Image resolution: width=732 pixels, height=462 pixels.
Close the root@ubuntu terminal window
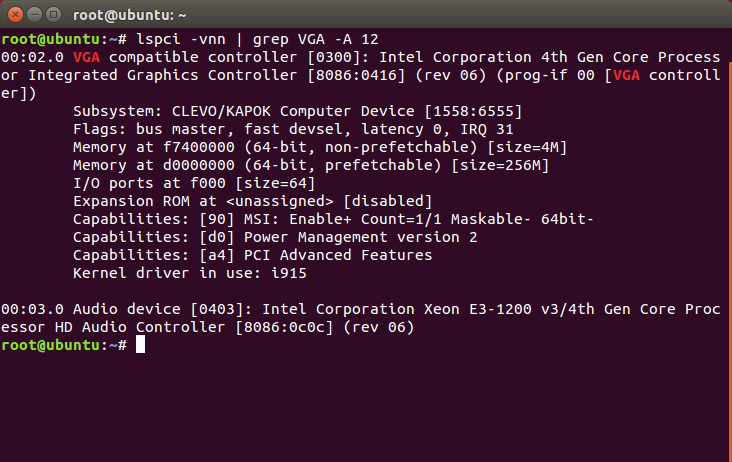pos(15,14)
